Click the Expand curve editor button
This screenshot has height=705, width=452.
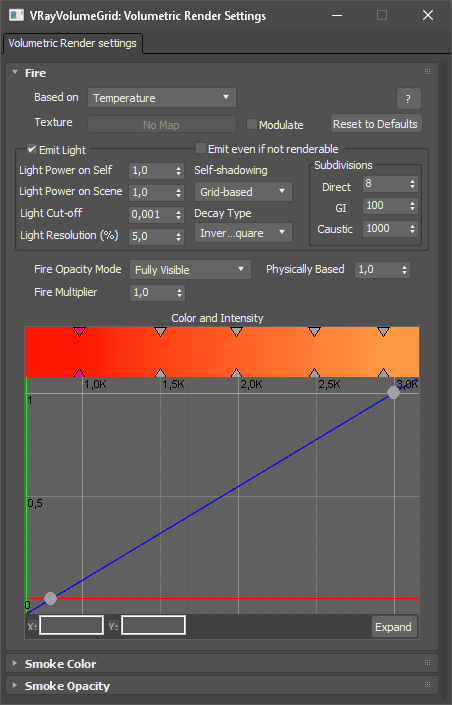(394, 627)
